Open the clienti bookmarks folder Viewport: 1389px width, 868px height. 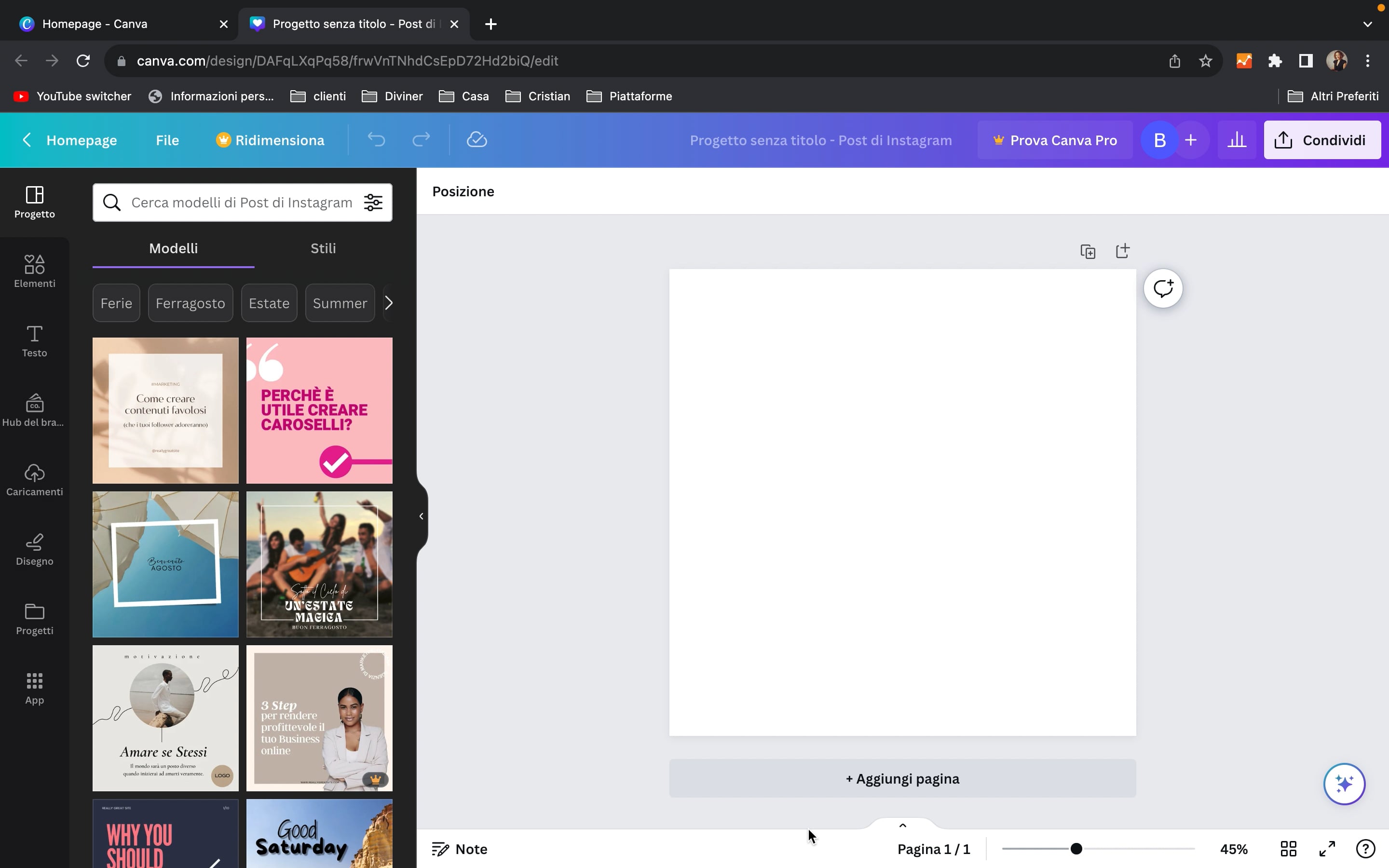click(318, 96)
